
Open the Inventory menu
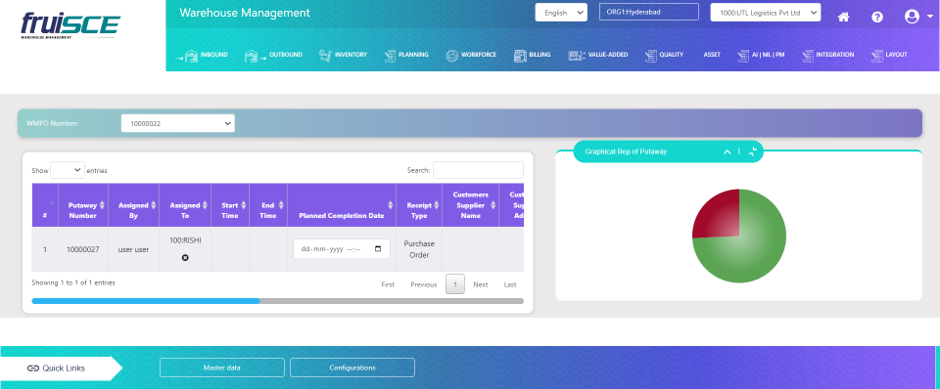coord(343,55)
